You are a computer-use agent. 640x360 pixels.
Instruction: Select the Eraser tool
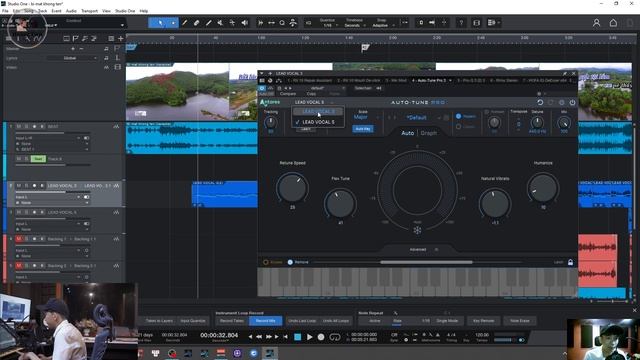click(x=196, y=23)
